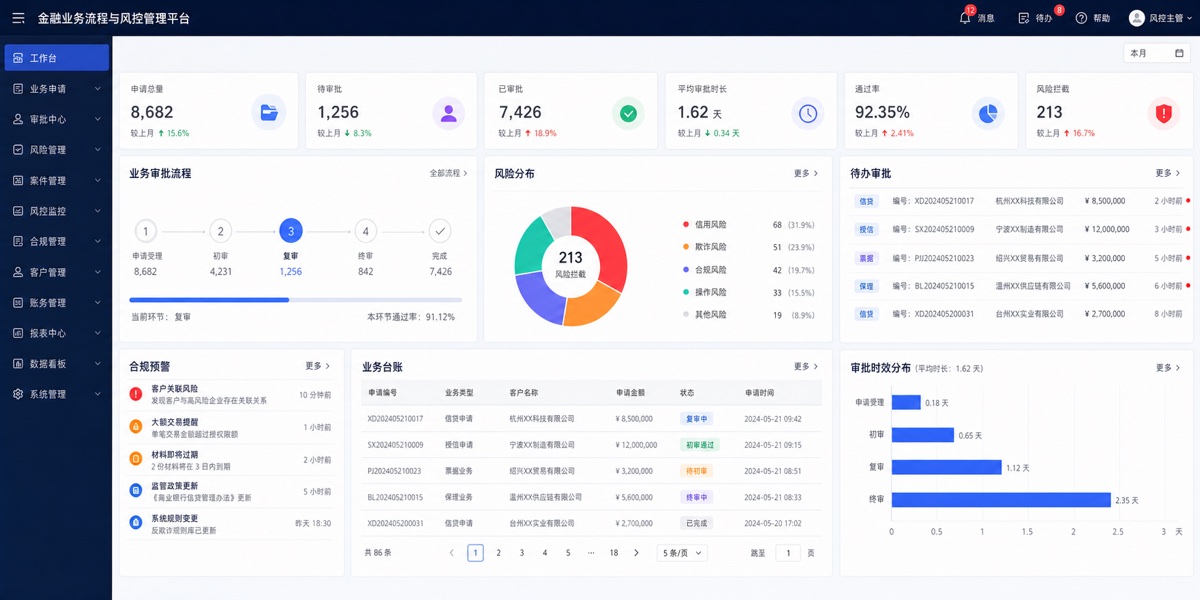Viewport: 1200px width, 600px height.
Task: Open the hamburger menu icon
Action: (x=18, y=18)
